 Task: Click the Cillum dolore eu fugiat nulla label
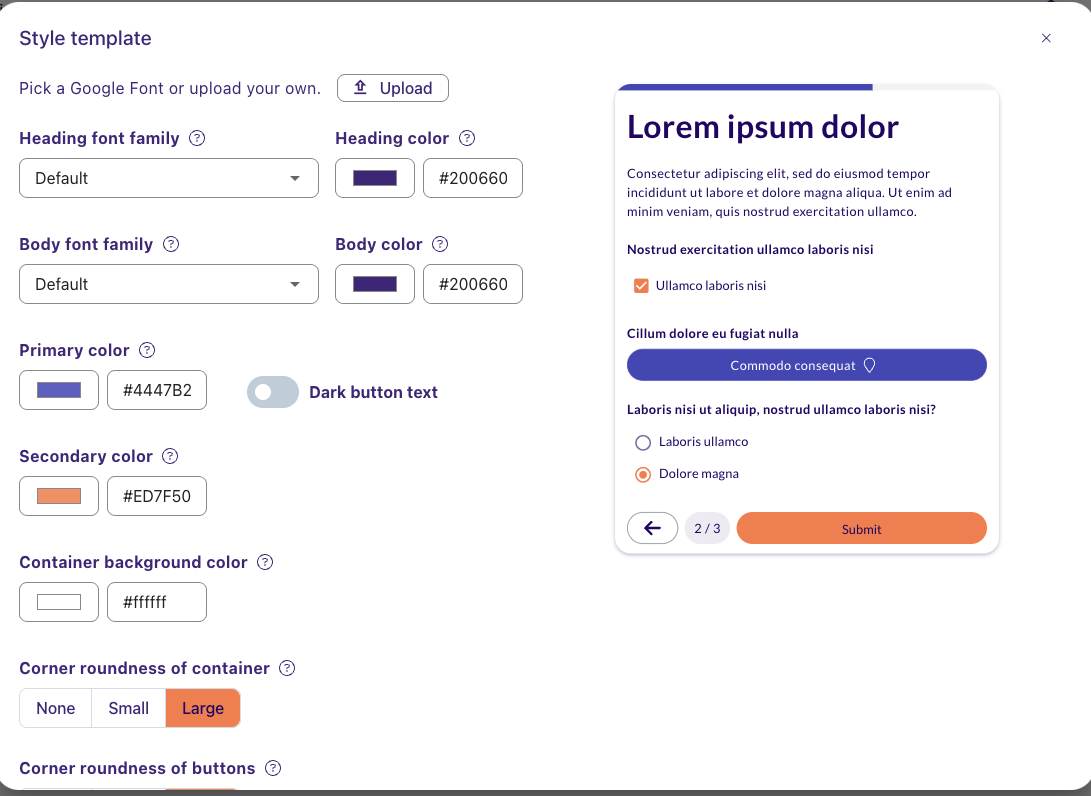(712, 333)
